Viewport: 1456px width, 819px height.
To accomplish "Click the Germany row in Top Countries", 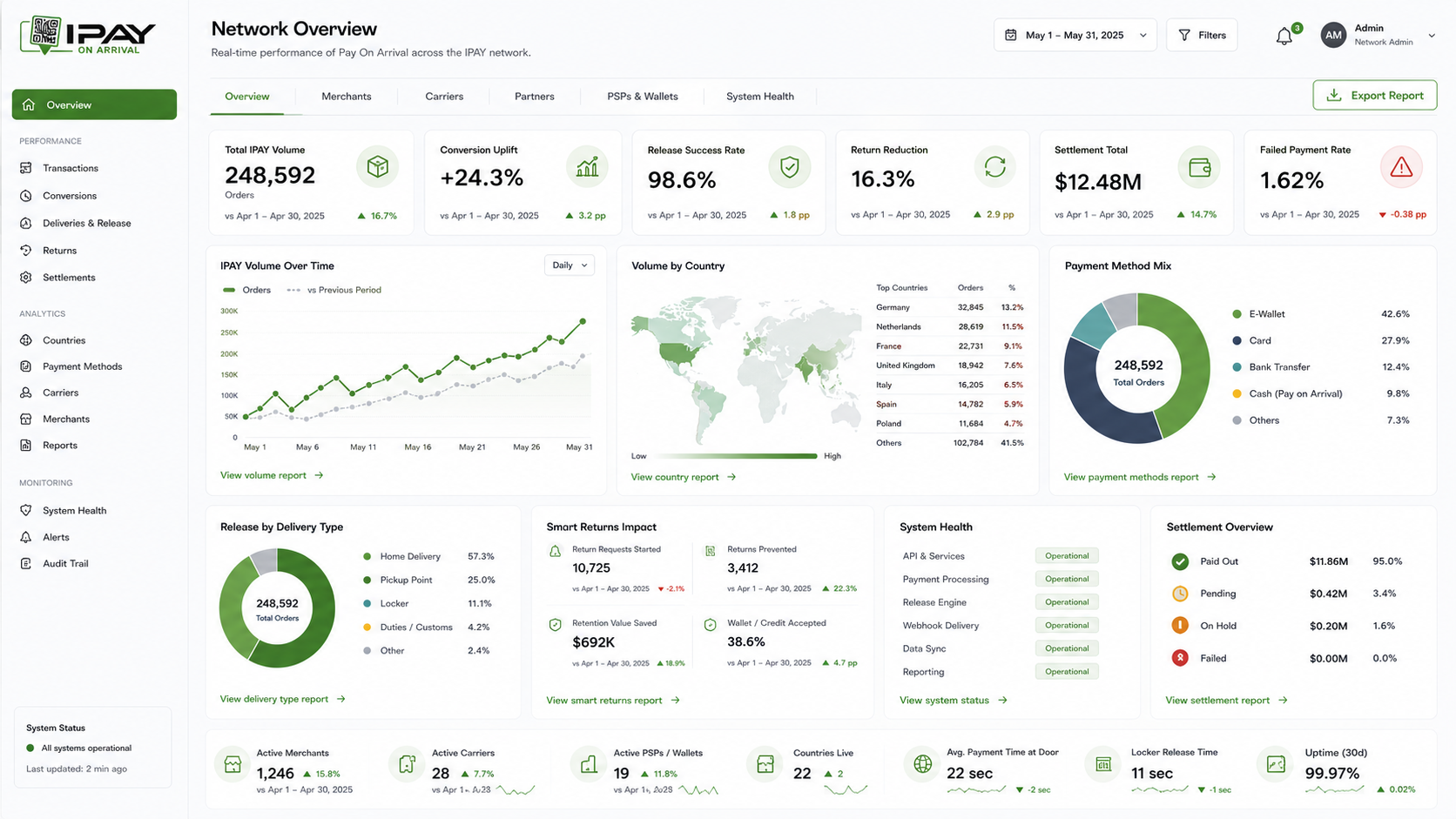I will pyautogui.click(x=950, y=307).
